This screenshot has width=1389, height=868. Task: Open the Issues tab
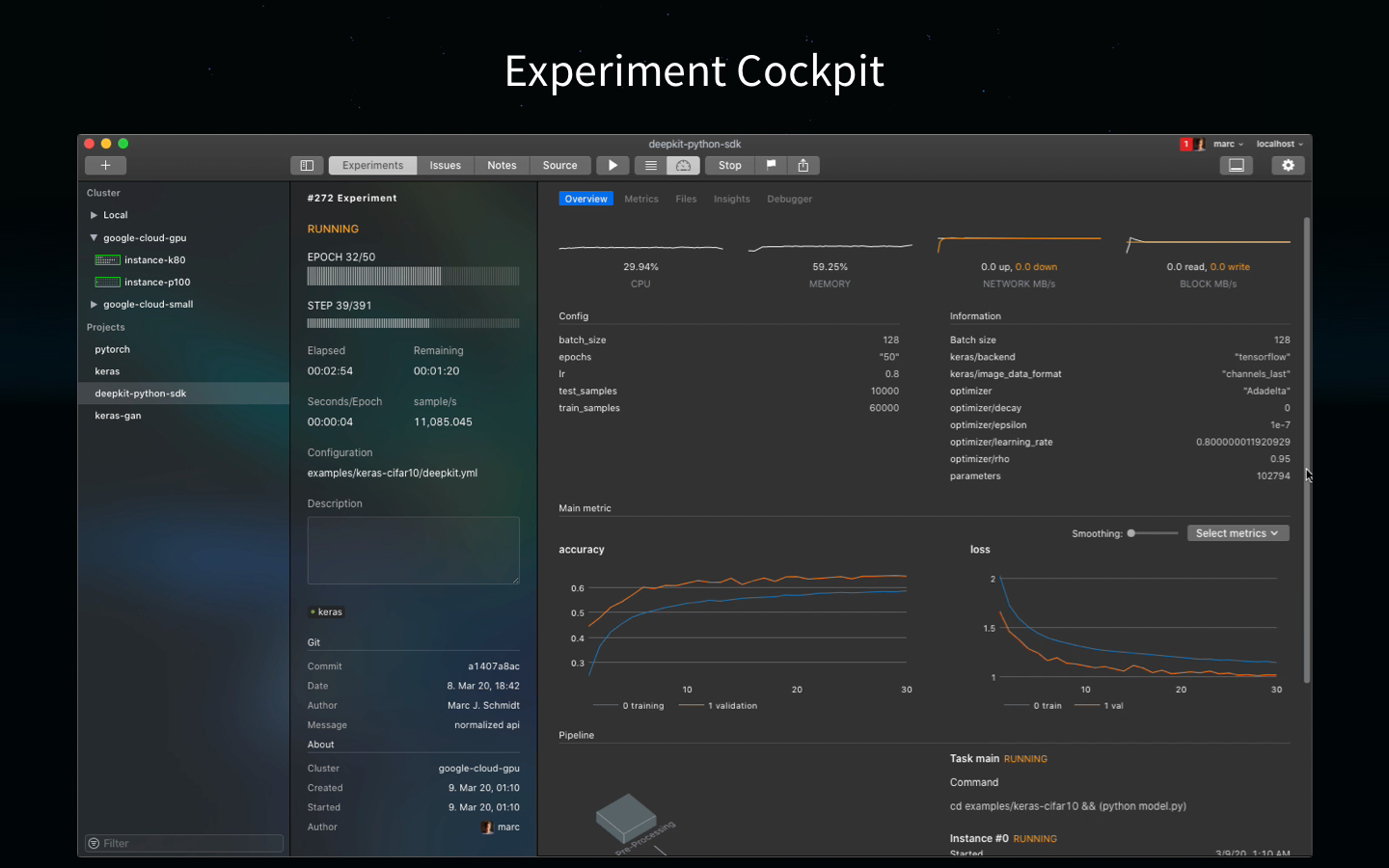pyautogui.click(x=445, y=165)
